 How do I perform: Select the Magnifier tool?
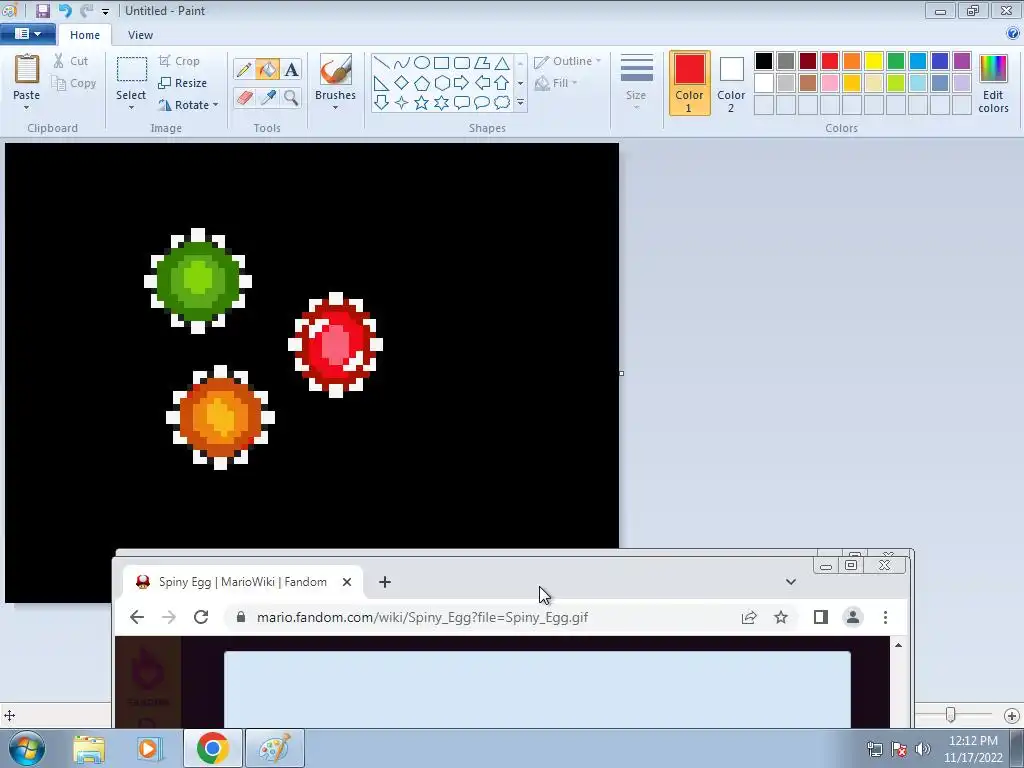point(291,97)
